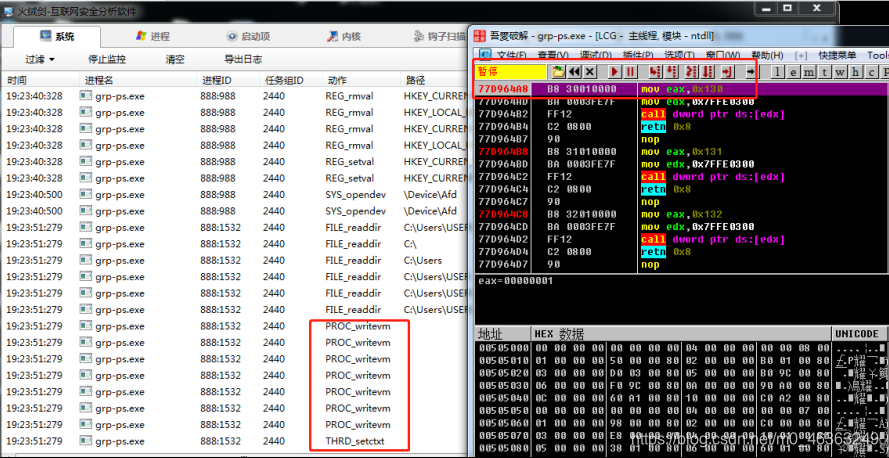
Task: Open Threads window with the t button
Action: pyautogui.click(x=824, y=72)
